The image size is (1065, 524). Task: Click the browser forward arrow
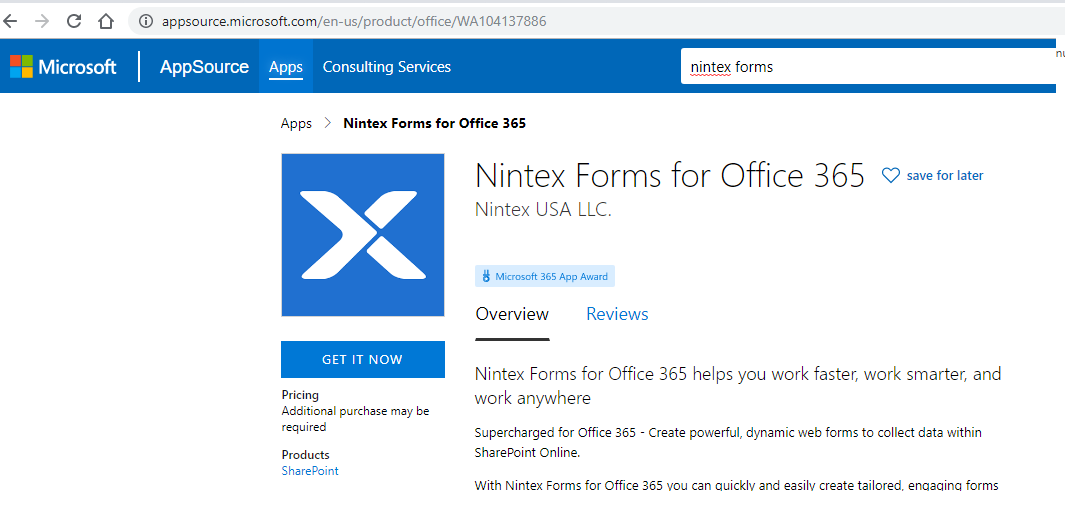42,21
